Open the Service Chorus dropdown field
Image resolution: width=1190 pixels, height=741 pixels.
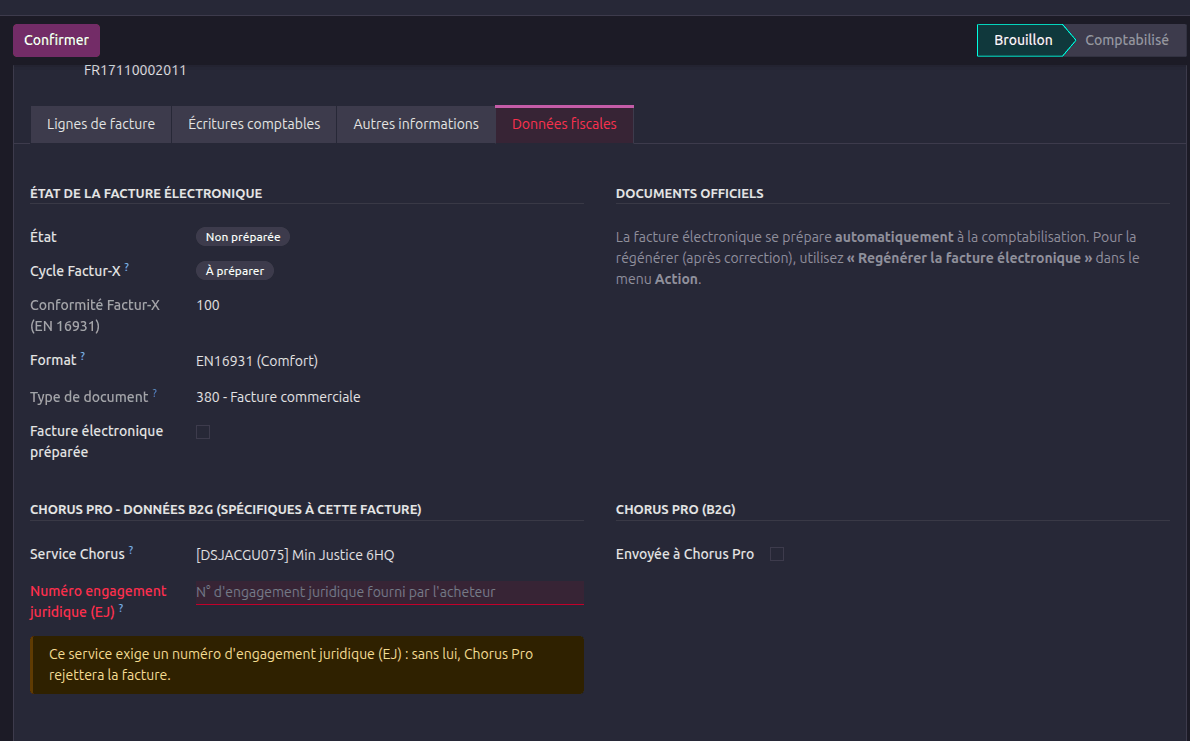(x=389, y=555)
